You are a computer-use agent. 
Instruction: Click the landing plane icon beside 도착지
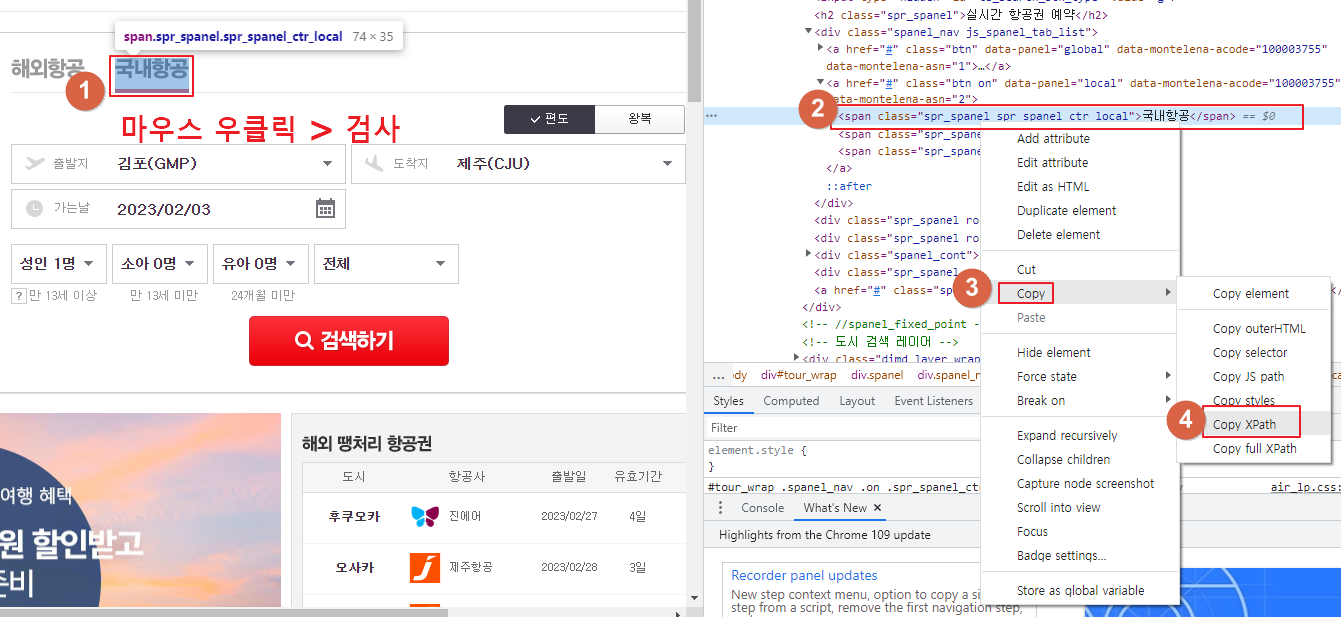375,163
